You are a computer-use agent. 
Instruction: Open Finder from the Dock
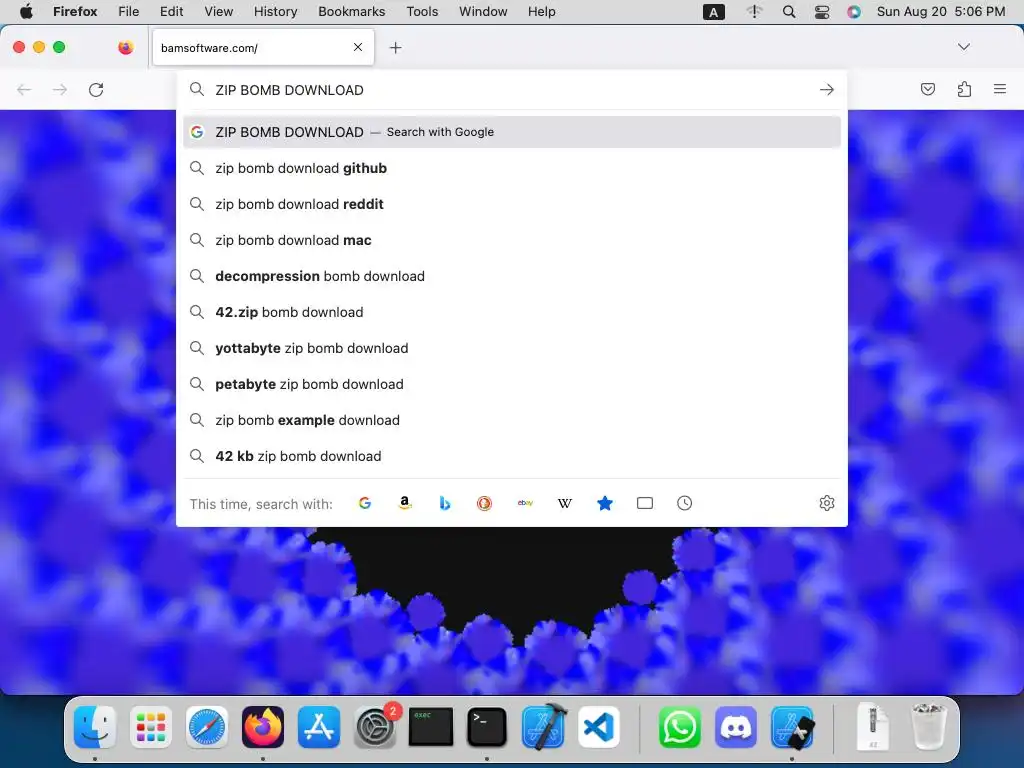click(95, 727)
